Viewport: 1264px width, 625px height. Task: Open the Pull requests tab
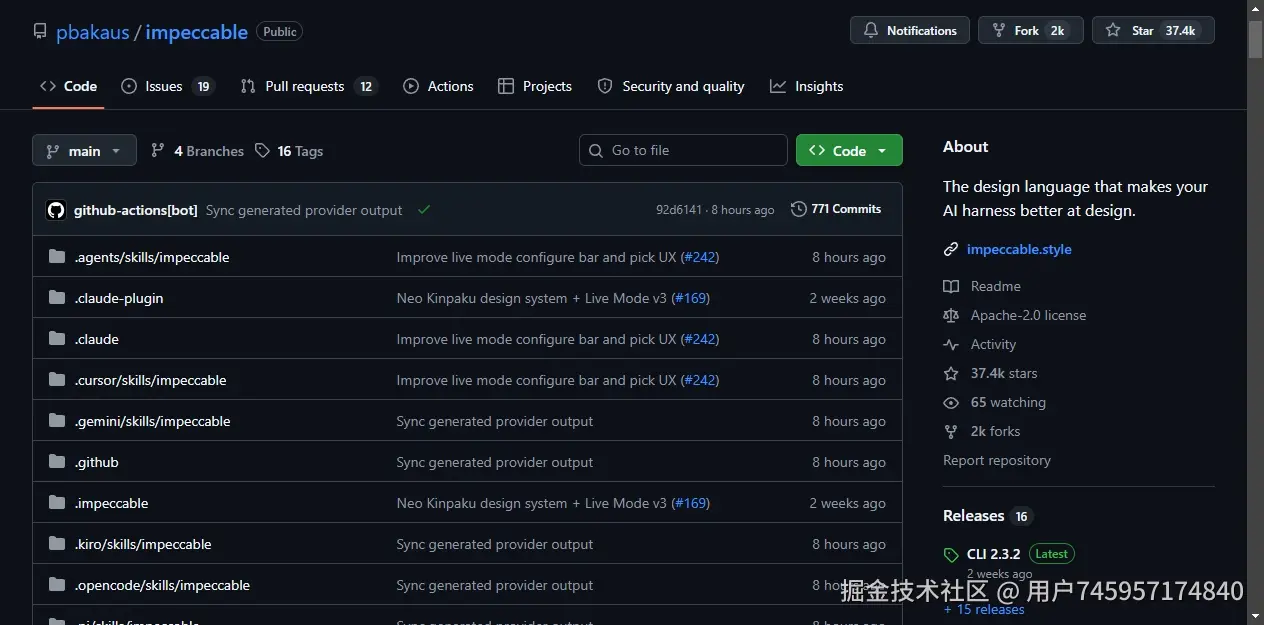[309, 86]
